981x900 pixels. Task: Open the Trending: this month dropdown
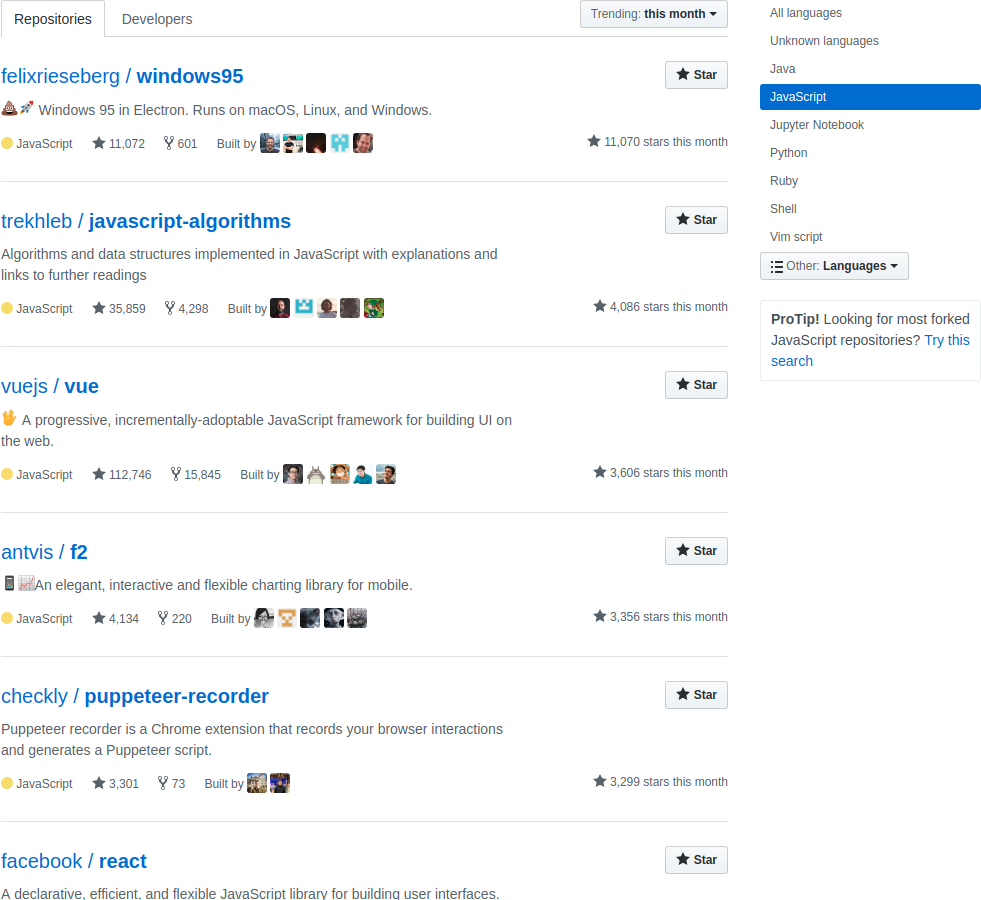654,14
